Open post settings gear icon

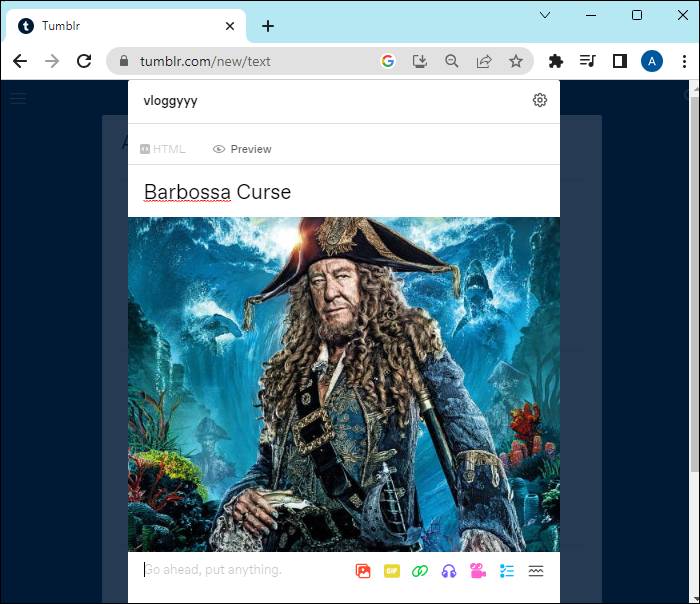(x=540, y=100)
